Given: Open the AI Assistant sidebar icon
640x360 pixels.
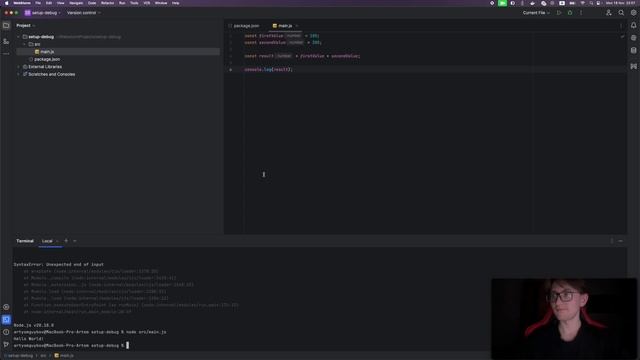Looking at the screenshot, I should click(633, 38).
